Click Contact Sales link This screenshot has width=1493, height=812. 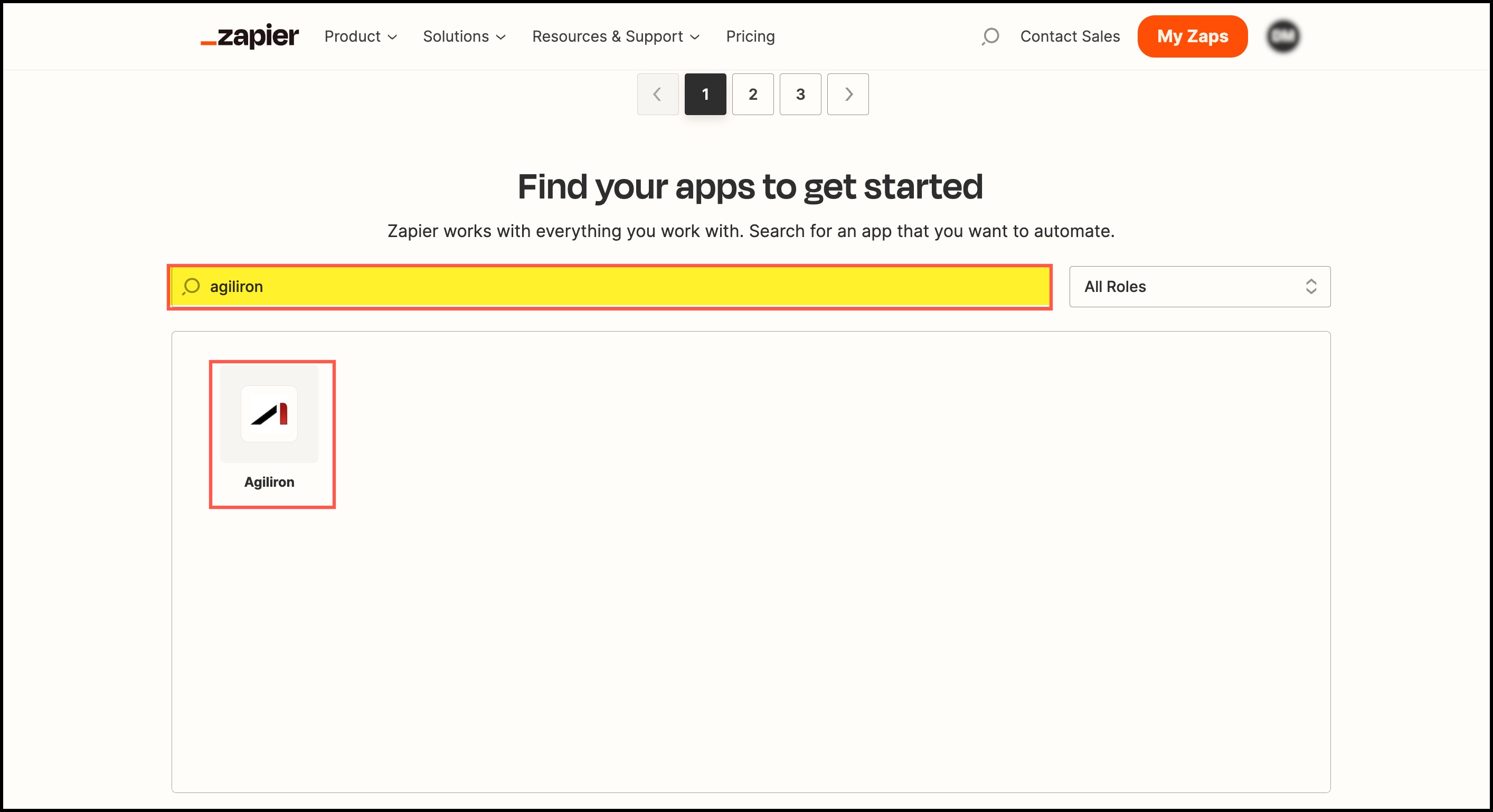(x=1069, y=36)
